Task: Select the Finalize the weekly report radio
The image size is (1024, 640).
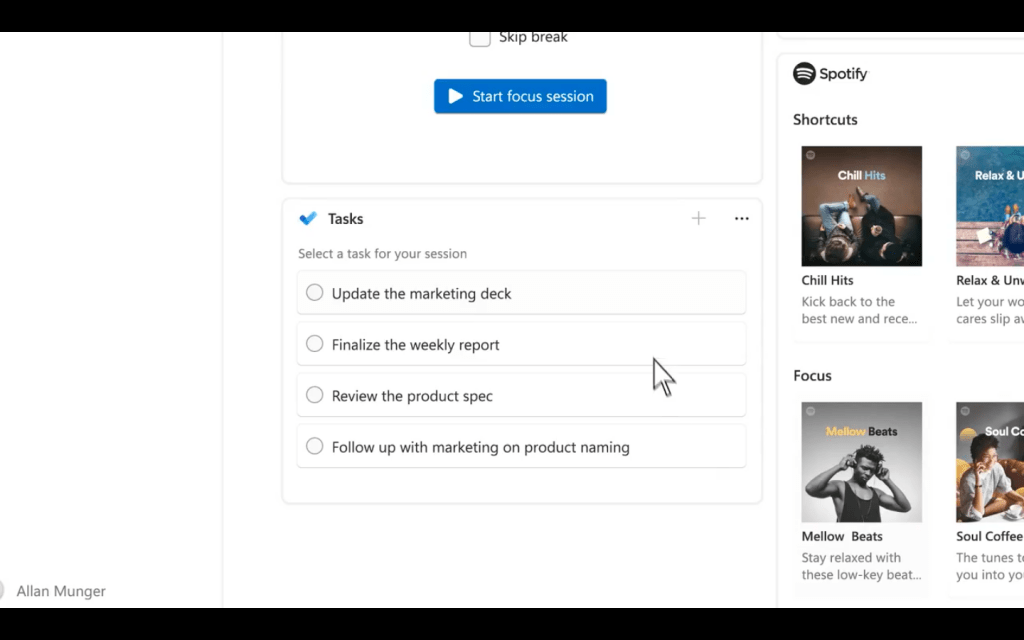Action: coord(314,344)
